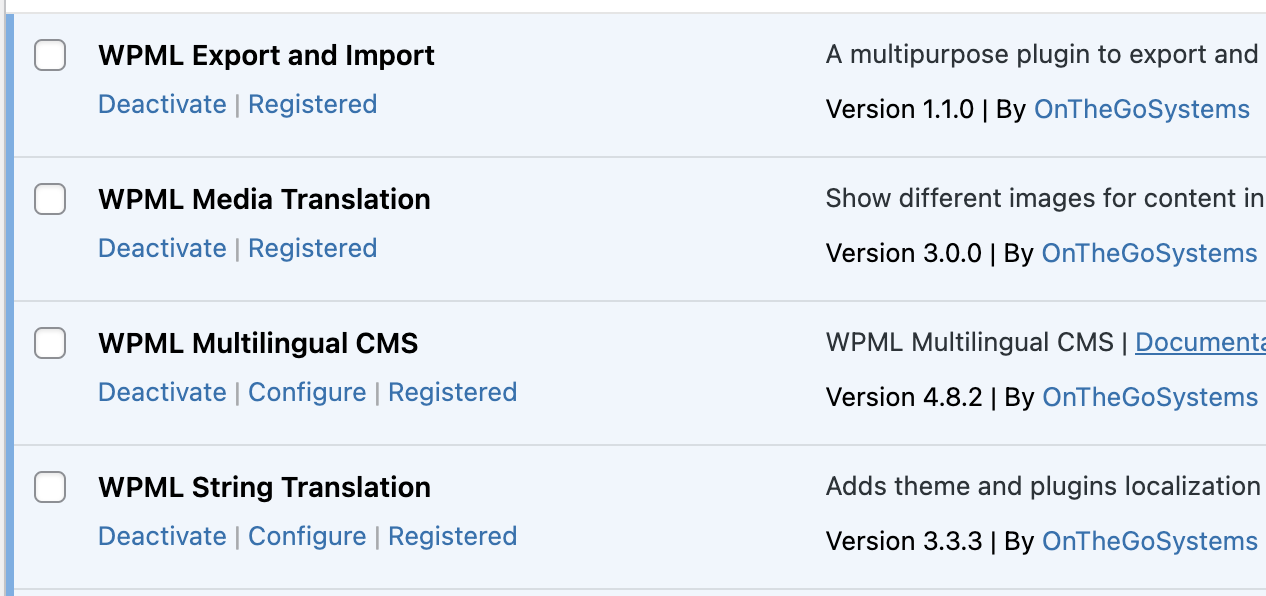Click the WPML String Translation plugin title

264,487
